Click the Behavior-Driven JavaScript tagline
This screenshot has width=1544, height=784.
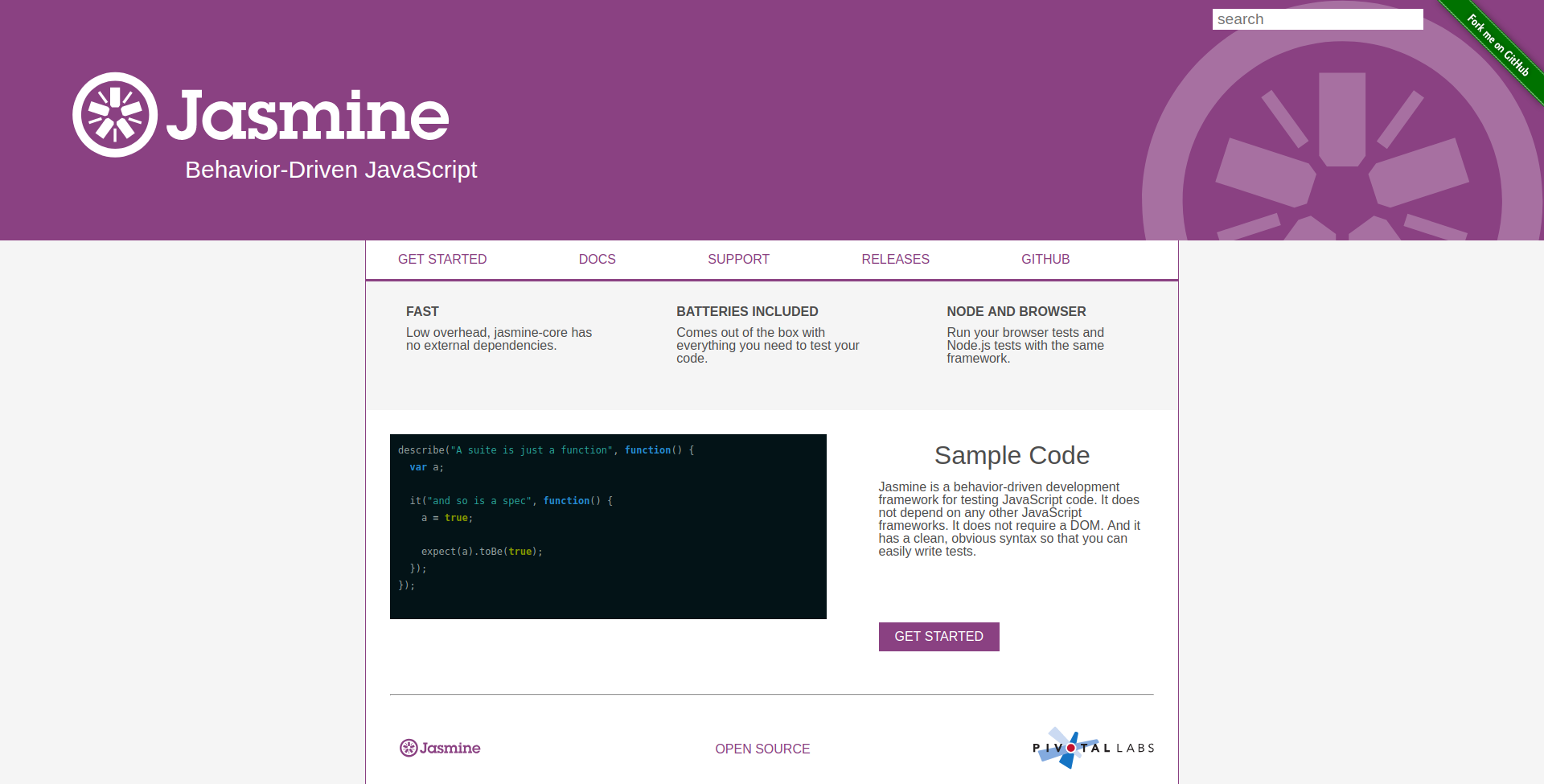tap(331, 170)
